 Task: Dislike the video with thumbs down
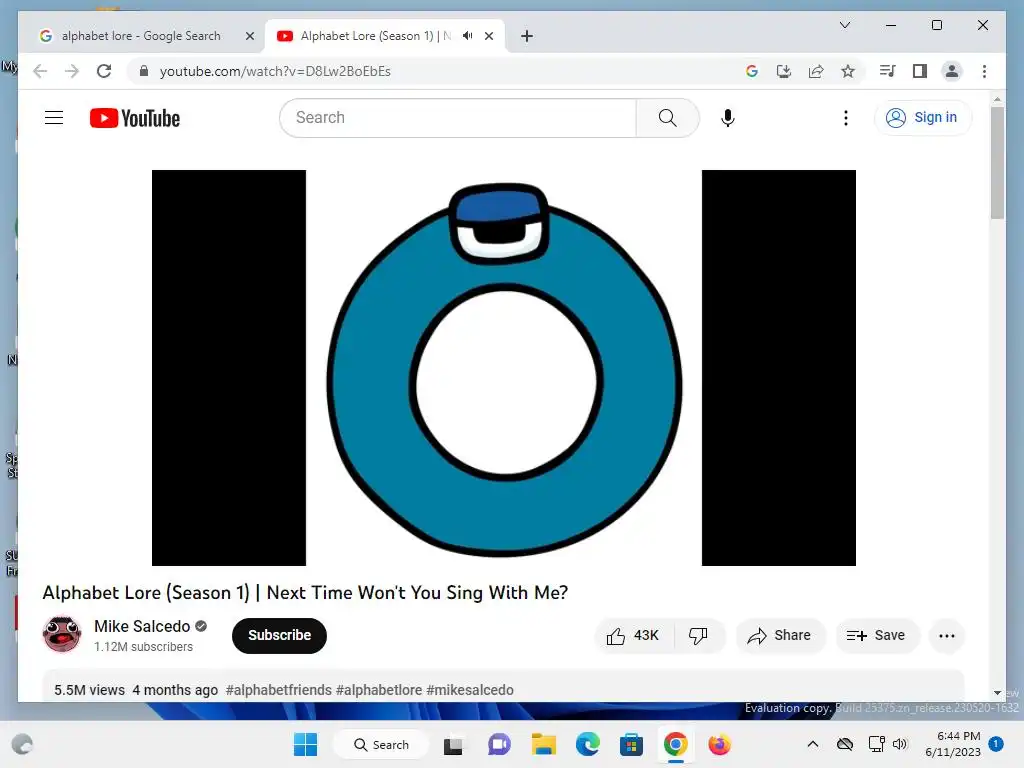[x=698, y=635]
